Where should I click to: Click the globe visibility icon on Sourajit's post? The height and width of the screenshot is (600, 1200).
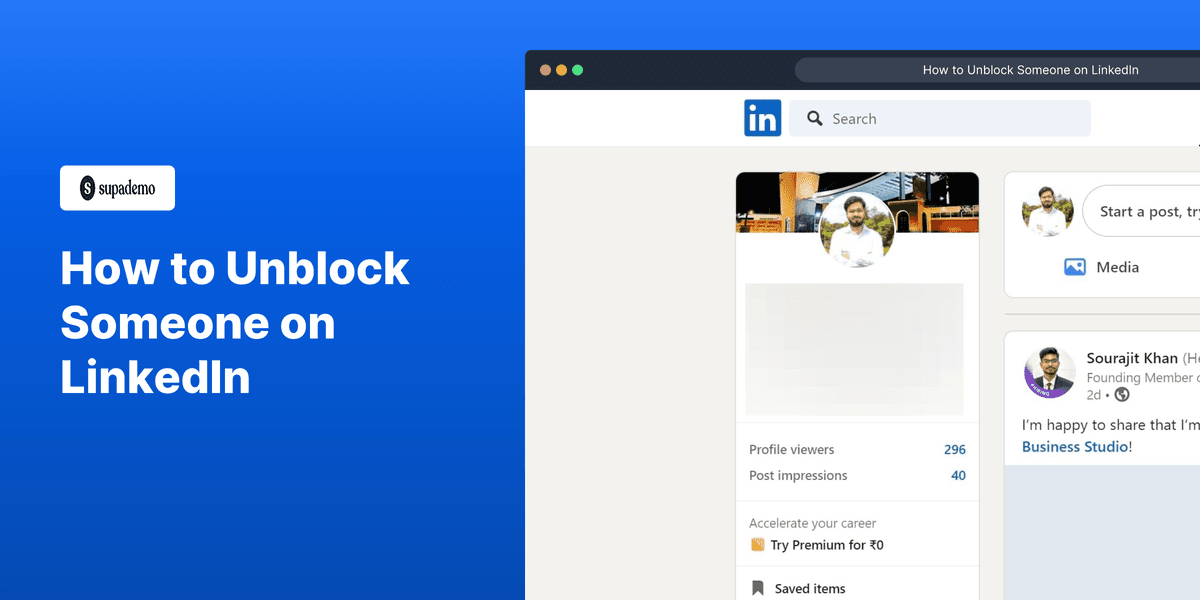(x=1122, y=395)
